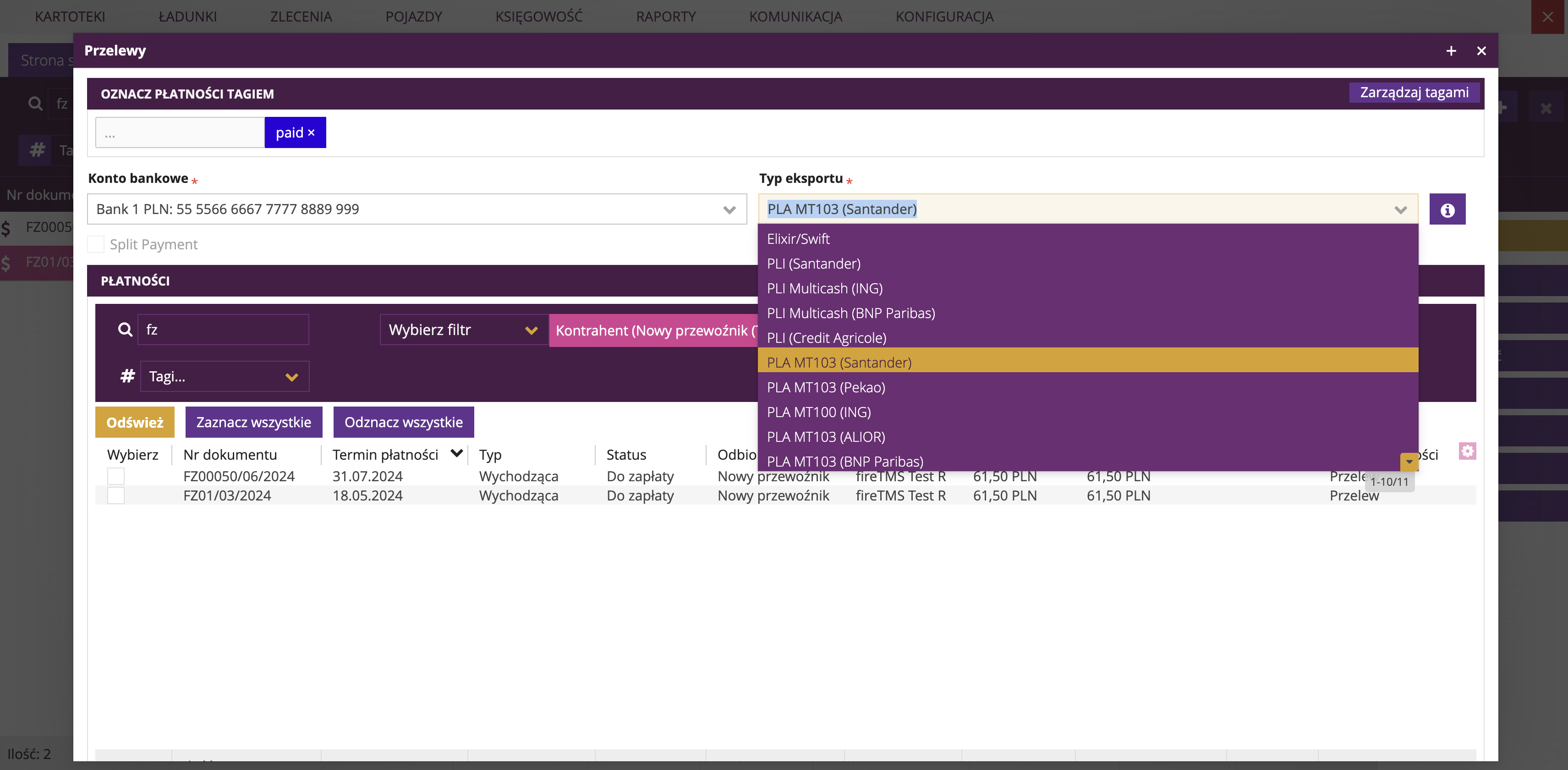Click the tag name input field
This screenshot has width=1568, height=770.
tap(180, 133)
